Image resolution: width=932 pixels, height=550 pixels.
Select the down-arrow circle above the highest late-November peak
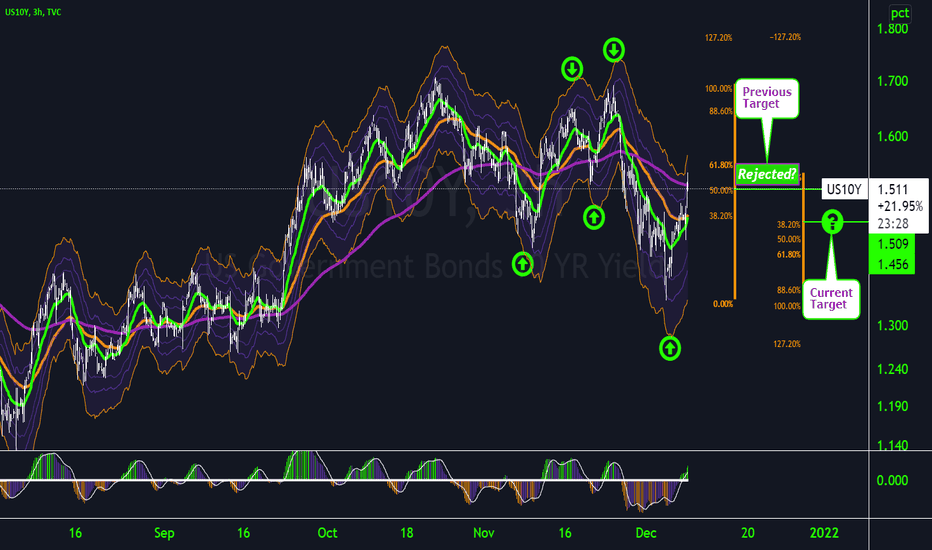point(614,50)
